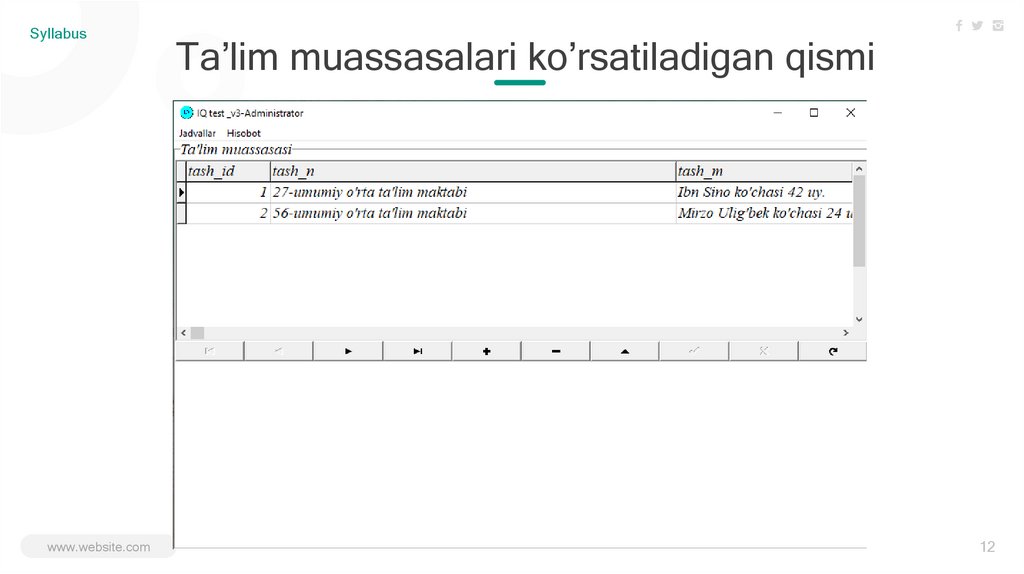Viewport: 1024px width, 574px height.
Task: Click tash_id cell with value 2
Action: (x=228, y=213)
